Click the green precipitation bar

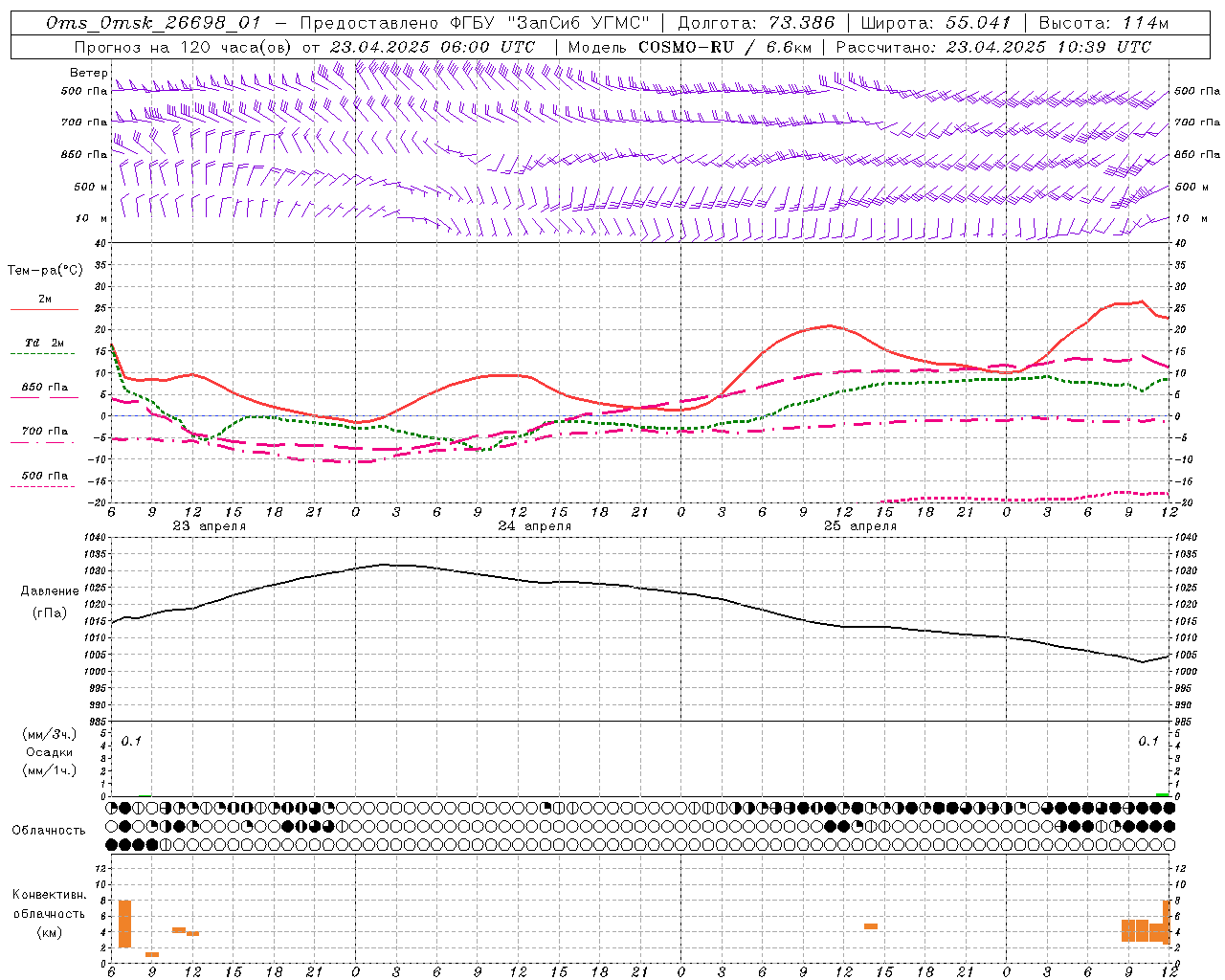pos(1162,794)
